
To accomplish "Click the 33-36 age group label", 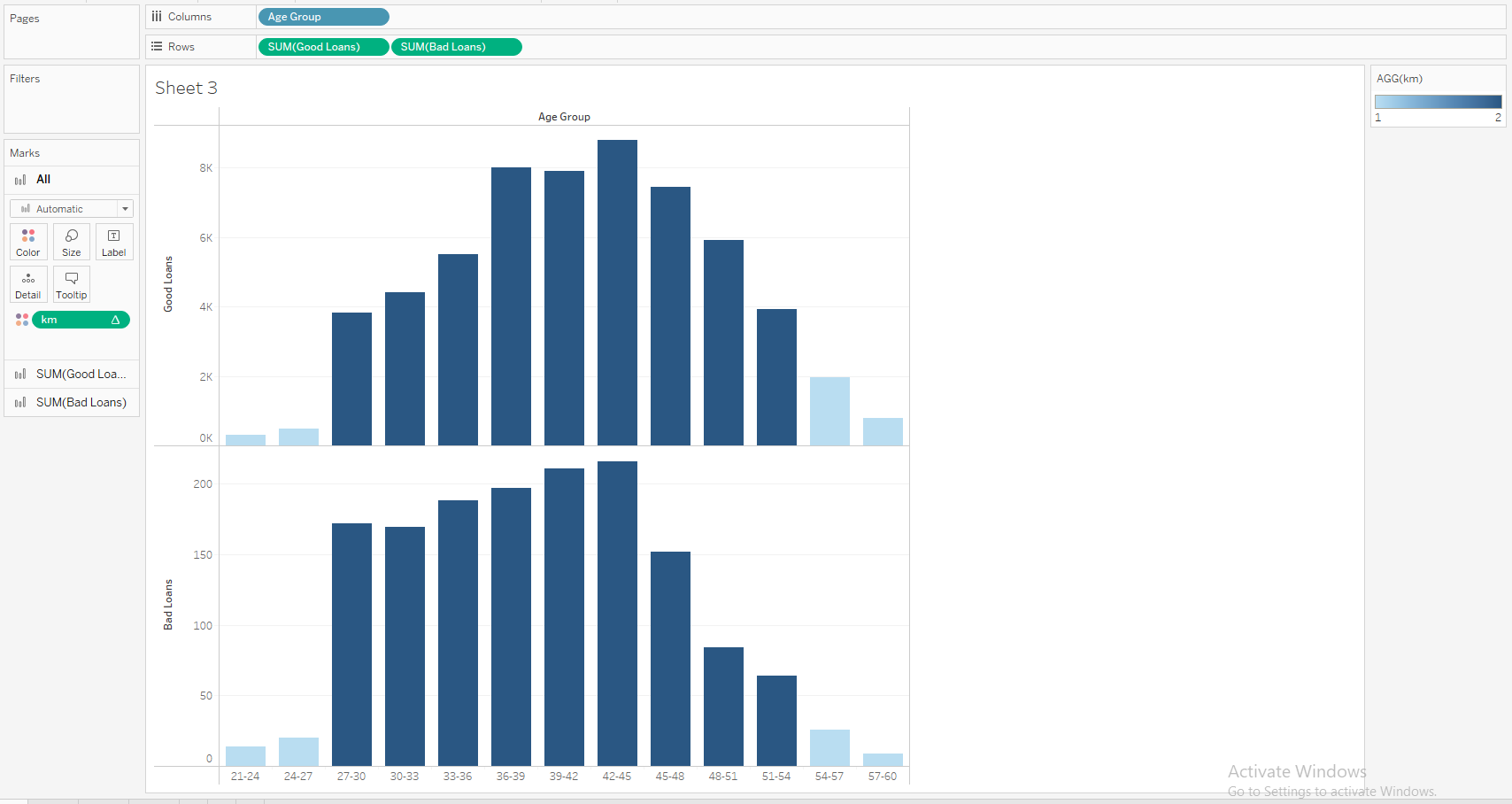I will tap(458, 777).
